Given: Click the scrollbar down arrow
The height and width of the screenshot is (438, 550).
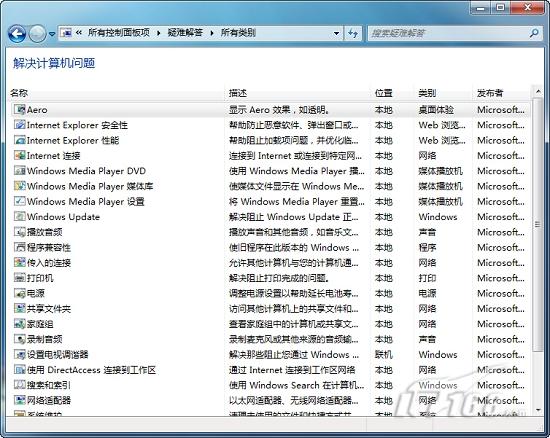Looking at the screenshot, I should click(x=538, y=410).
